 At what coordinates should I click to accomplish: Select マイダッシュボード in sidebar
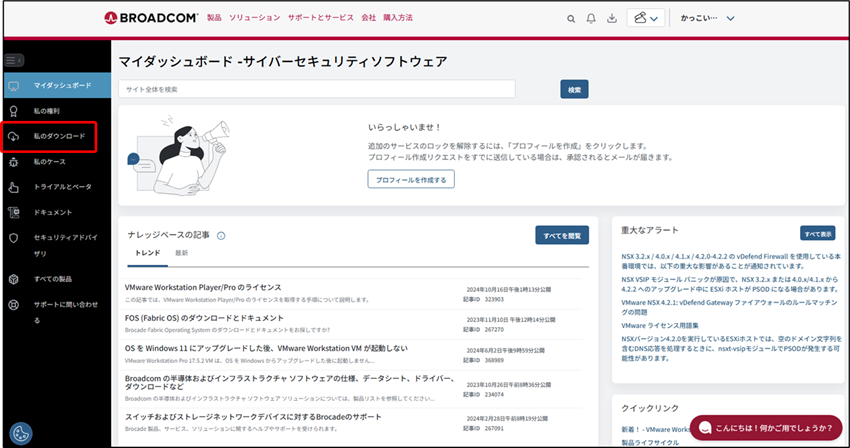57,86
